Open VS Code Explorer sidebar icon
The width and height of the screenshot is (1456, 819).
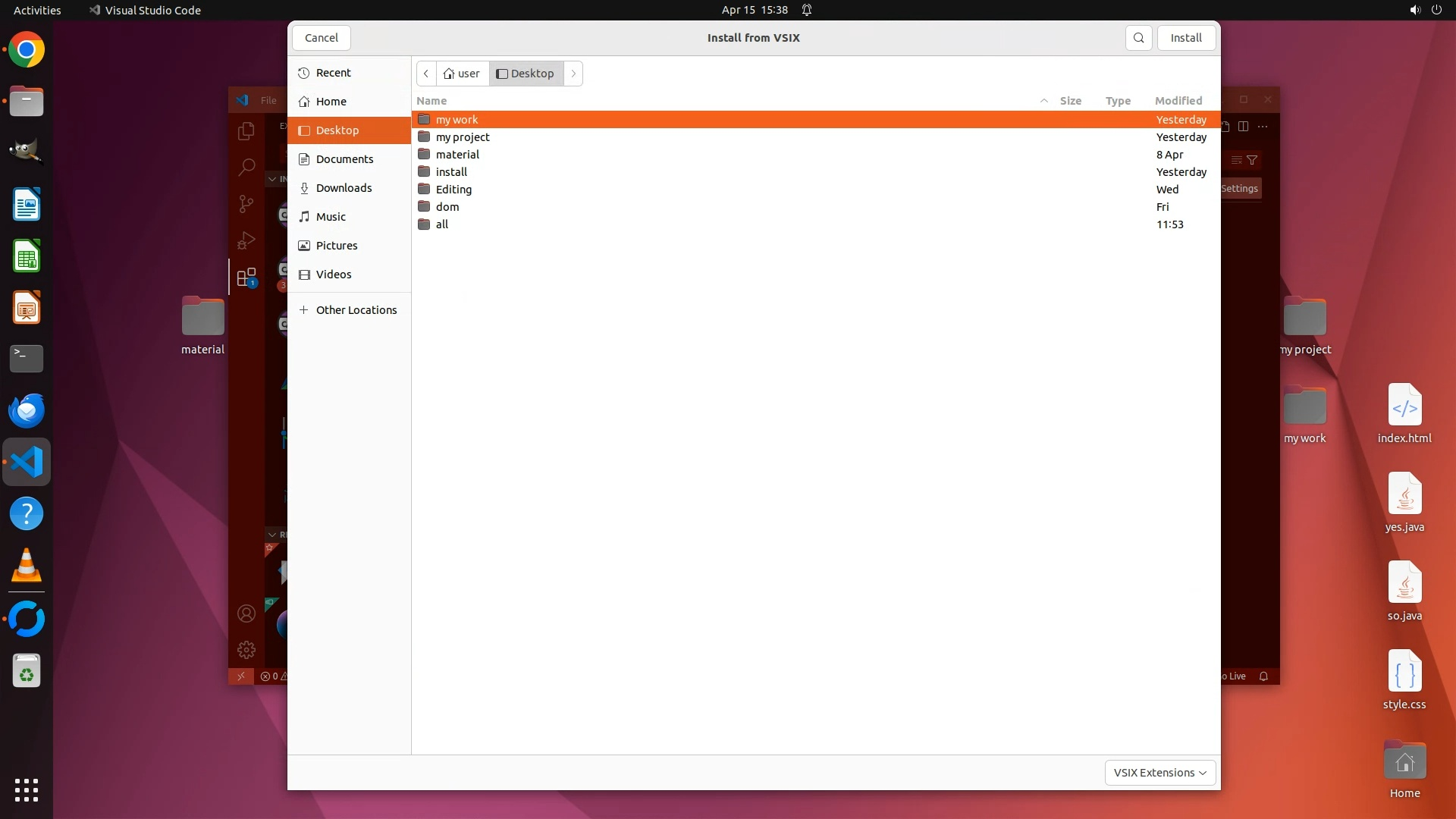(246, 130)
